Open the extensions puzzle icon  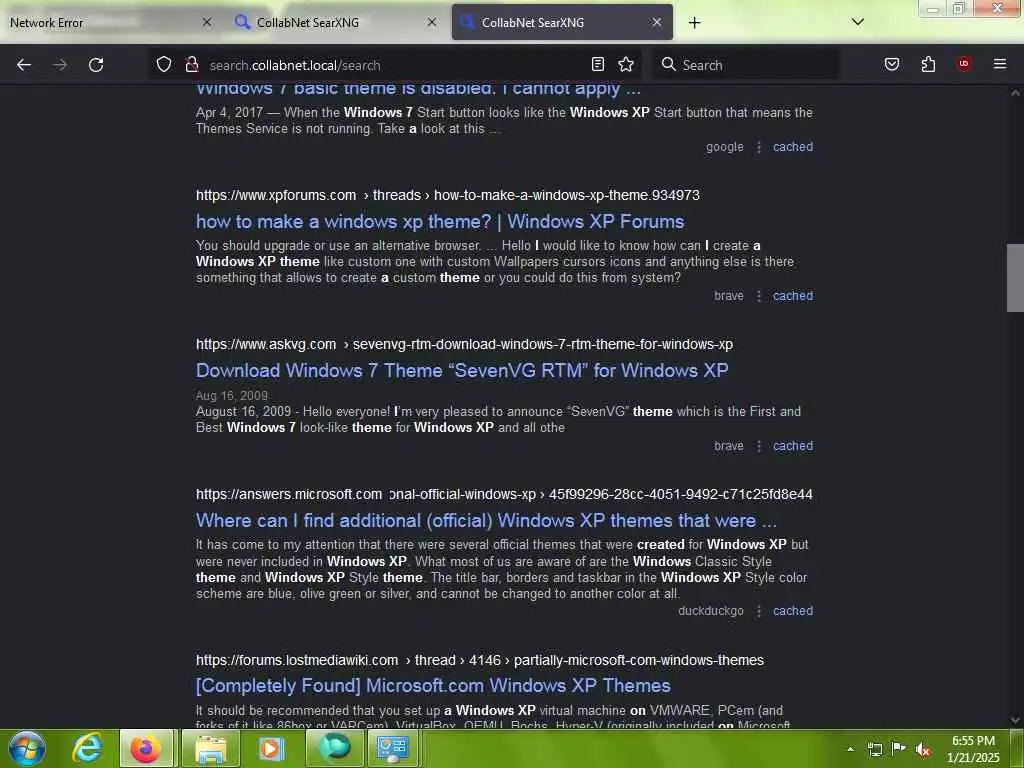point(928,64)
